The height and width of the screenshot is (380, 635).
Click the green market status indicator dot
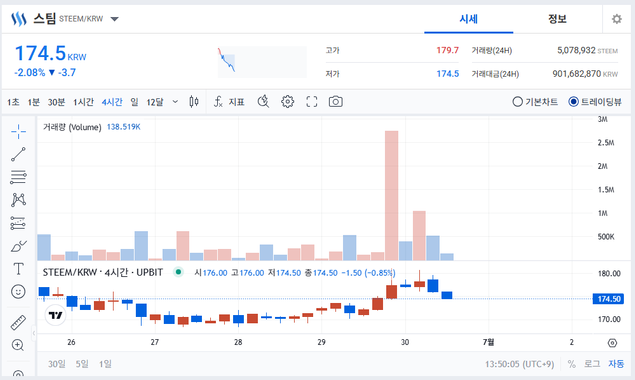click(x=178, y=272)
